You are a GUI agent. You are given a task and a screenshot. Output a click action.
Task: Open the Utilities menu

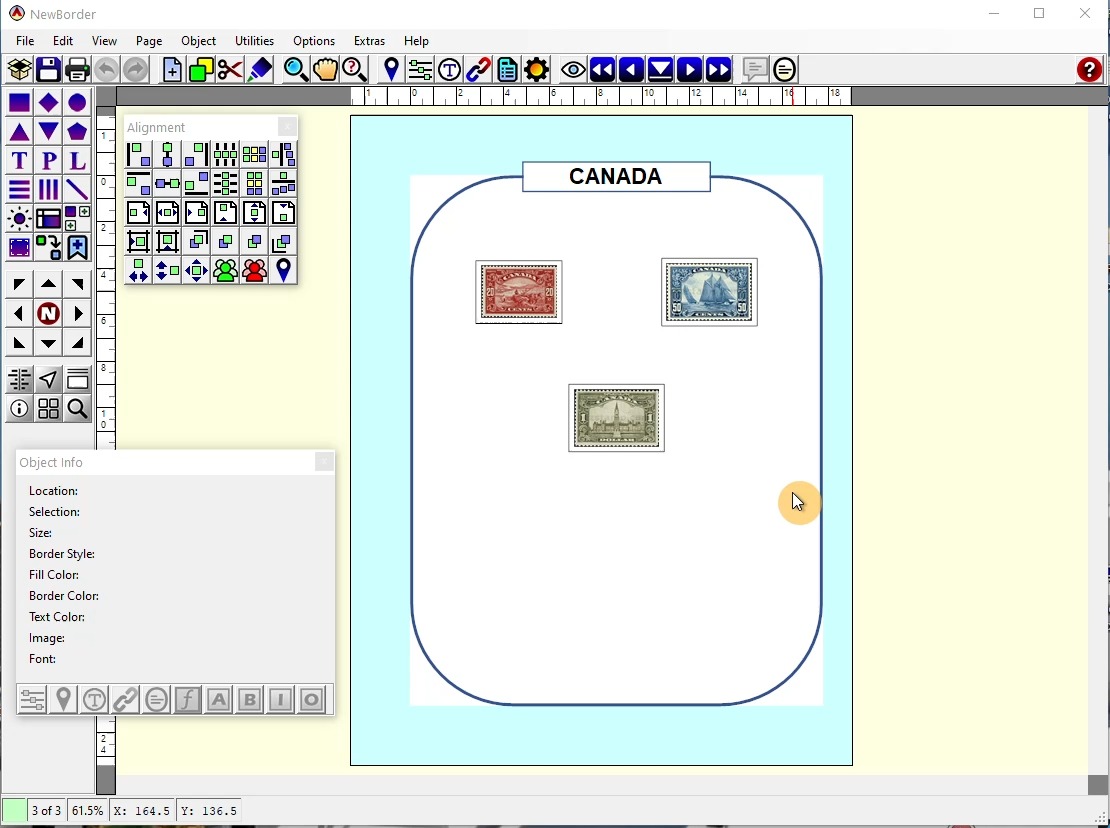(x=254, y=41)
